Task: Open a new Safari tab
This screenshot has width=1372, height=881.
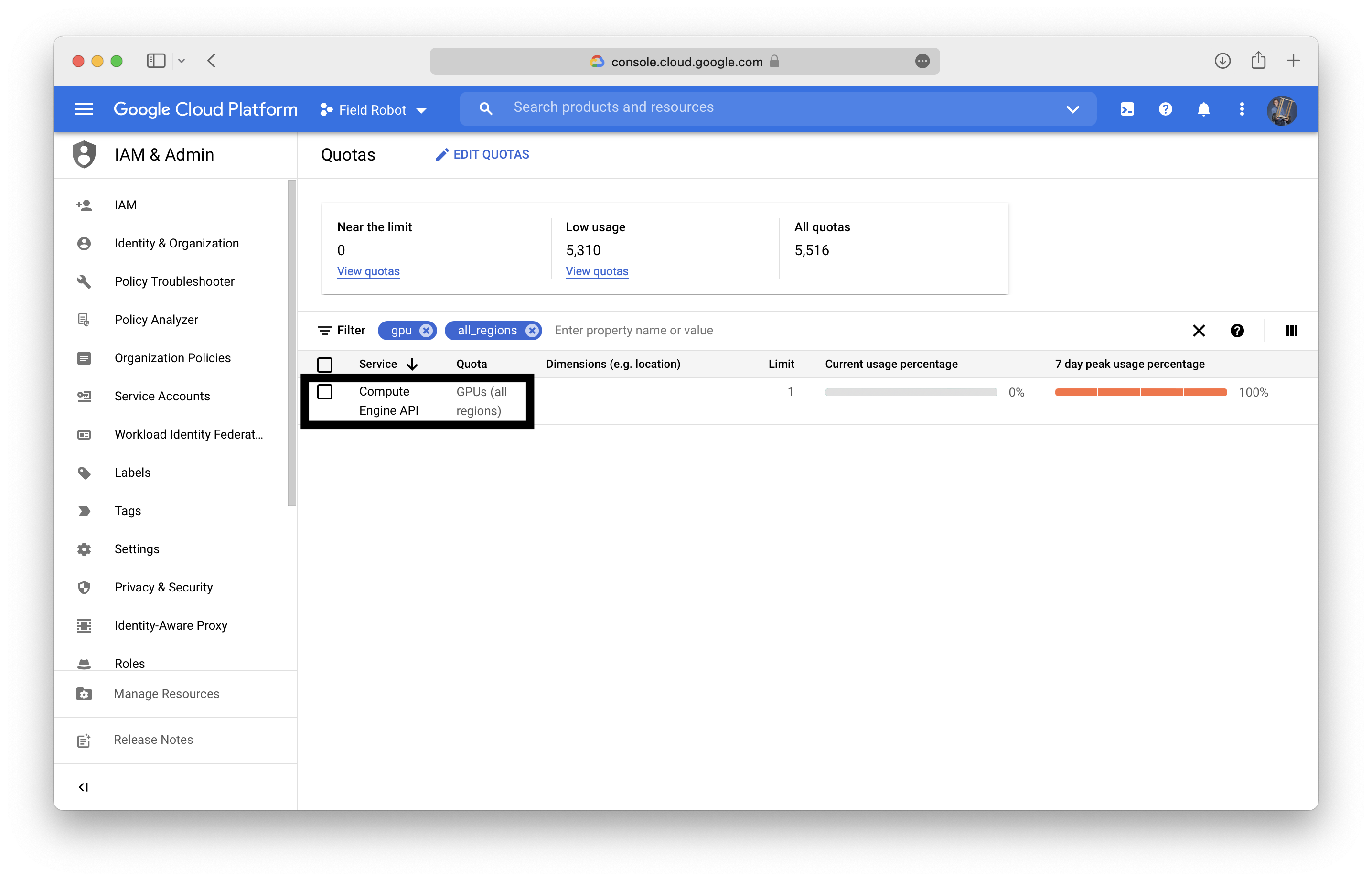Action: (1293, 61)
